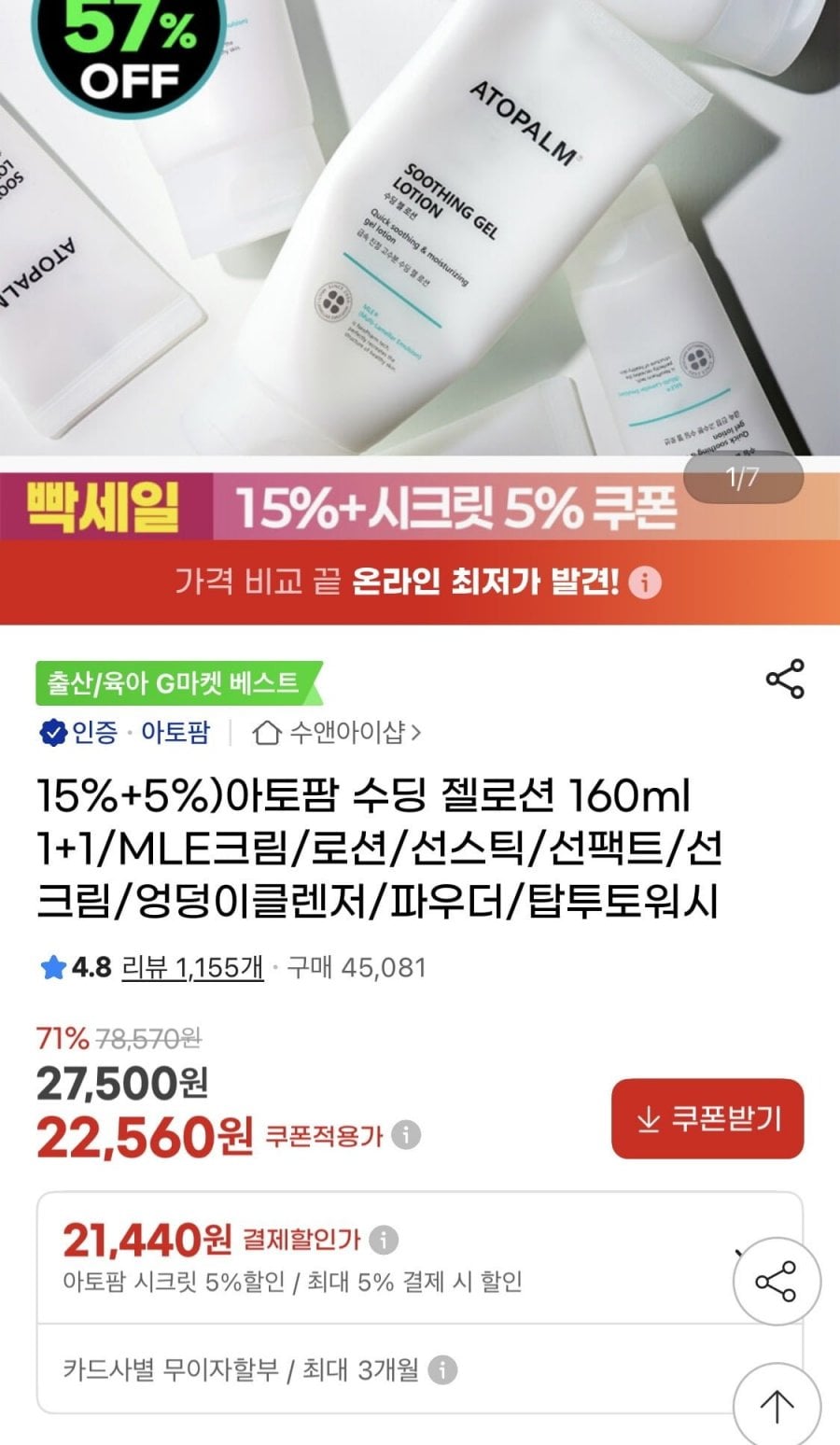Tap the 빡세일 15%+시크릿 5% 쿠폰 banner
840x1445 pixels.
pyautogui.click(x=420, y=506)
